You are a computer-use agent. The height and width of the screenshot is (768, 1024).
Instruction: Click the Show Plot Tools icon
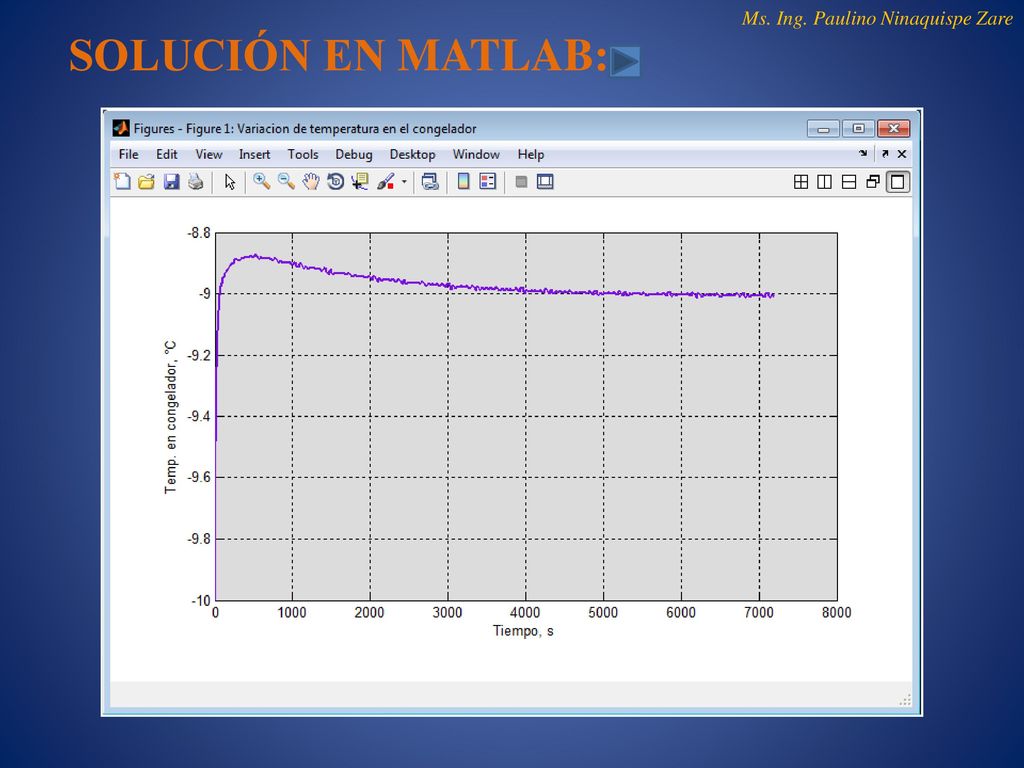(545, 182)
